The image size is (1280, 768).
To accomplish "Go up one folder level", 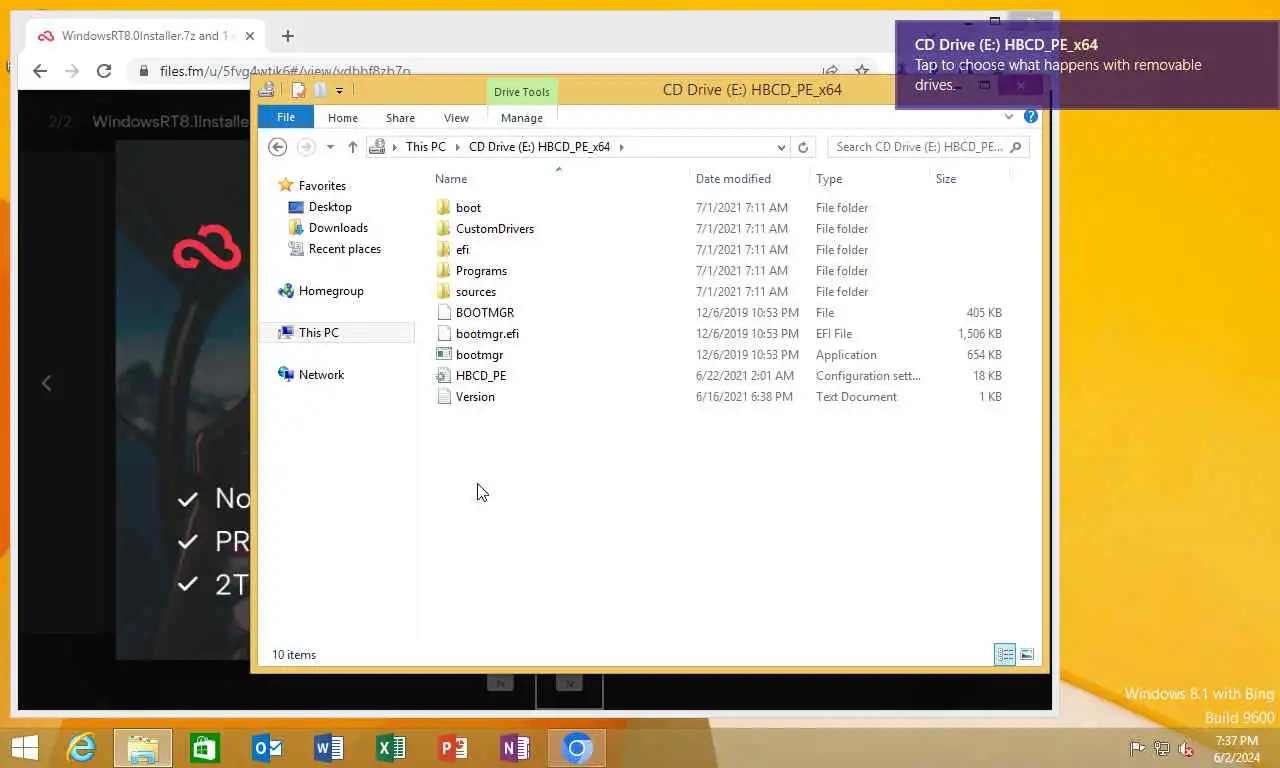I will pyautogui.click(x=352, y=147).
